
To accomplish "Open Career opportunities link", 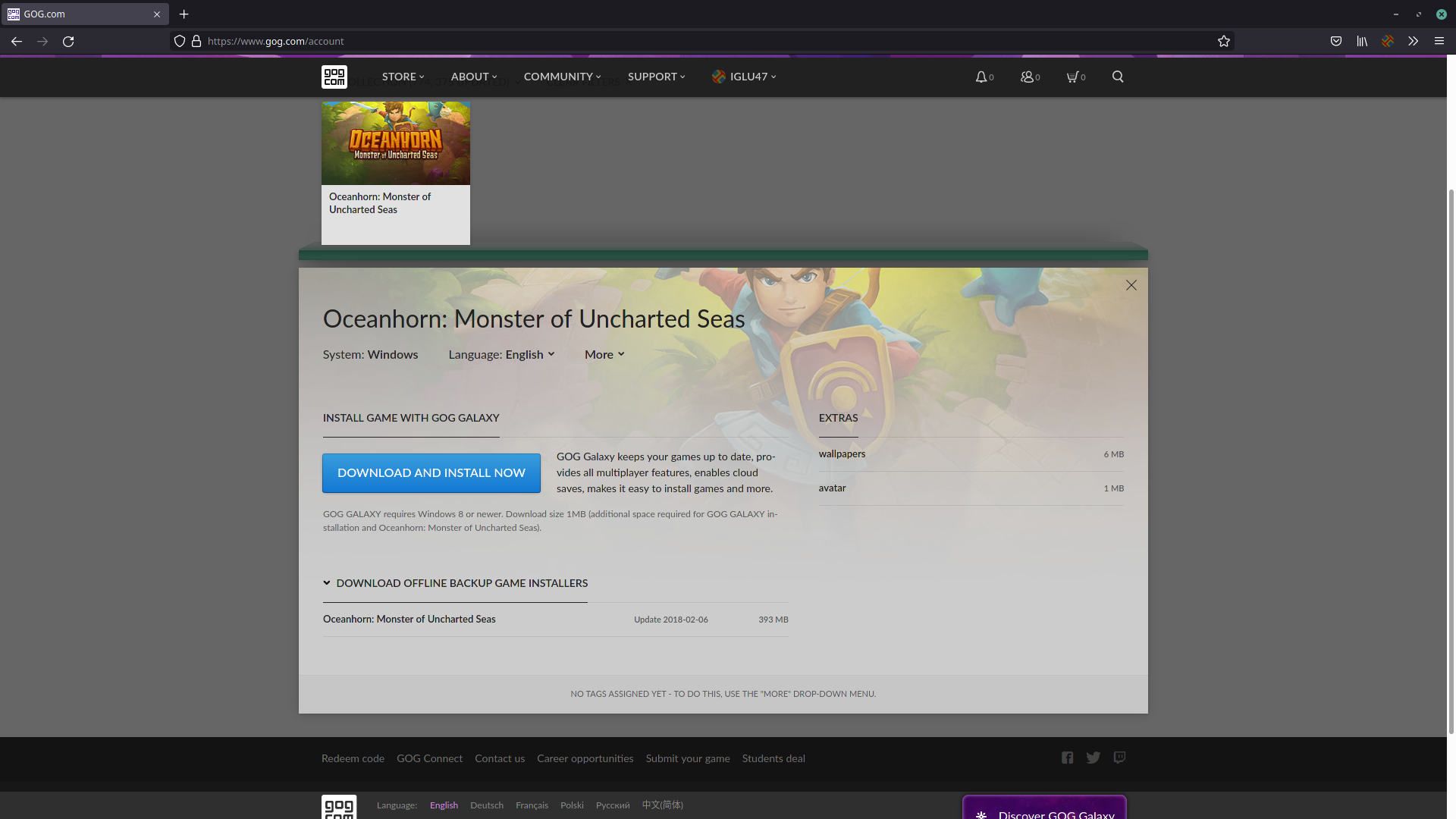I will [x=585, y=758].
